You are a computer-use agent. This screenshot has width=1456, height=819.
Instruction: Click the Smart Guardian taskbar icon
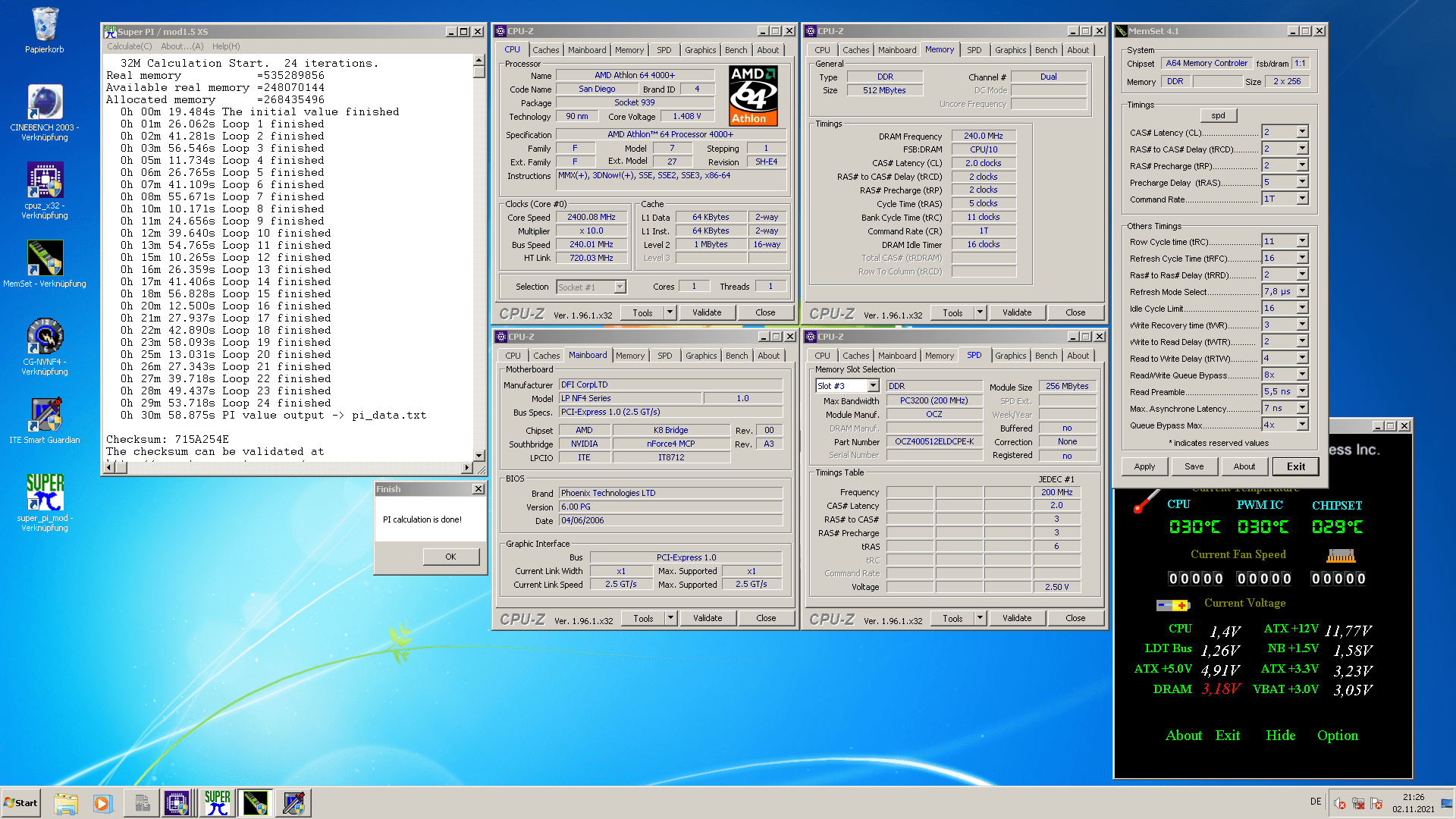pyautogui.click(x=293, y=803)
